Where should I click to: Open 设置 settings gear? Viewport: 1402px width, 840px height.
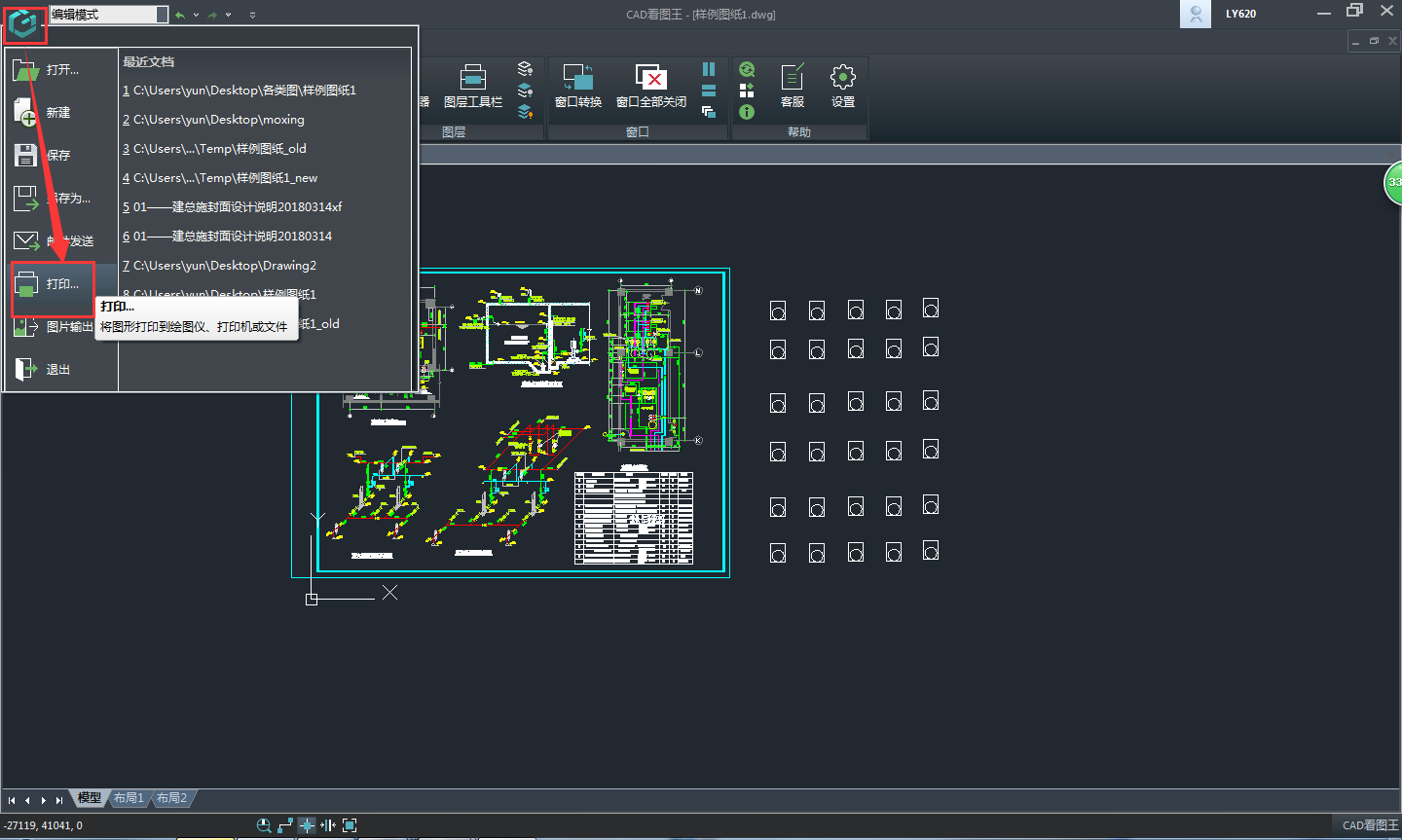tap(843, 86)
